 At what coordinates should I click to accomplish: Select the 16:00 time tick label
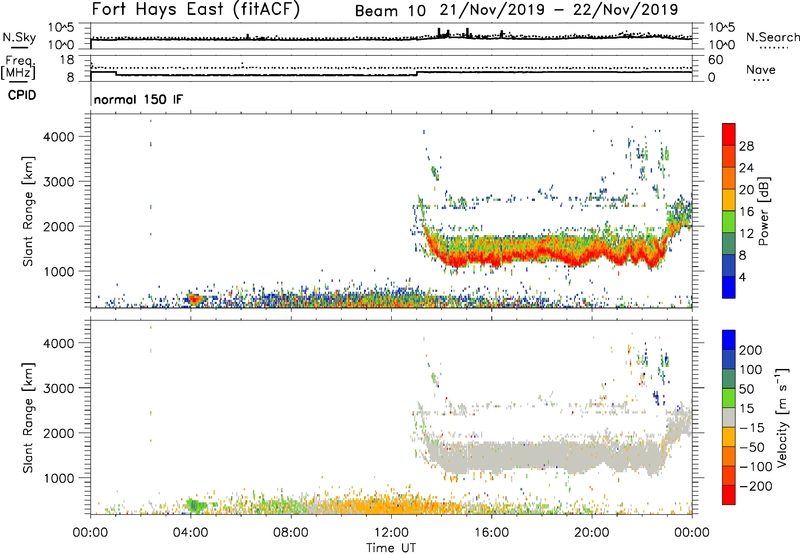pyautogui.click(x=491, y=533)
